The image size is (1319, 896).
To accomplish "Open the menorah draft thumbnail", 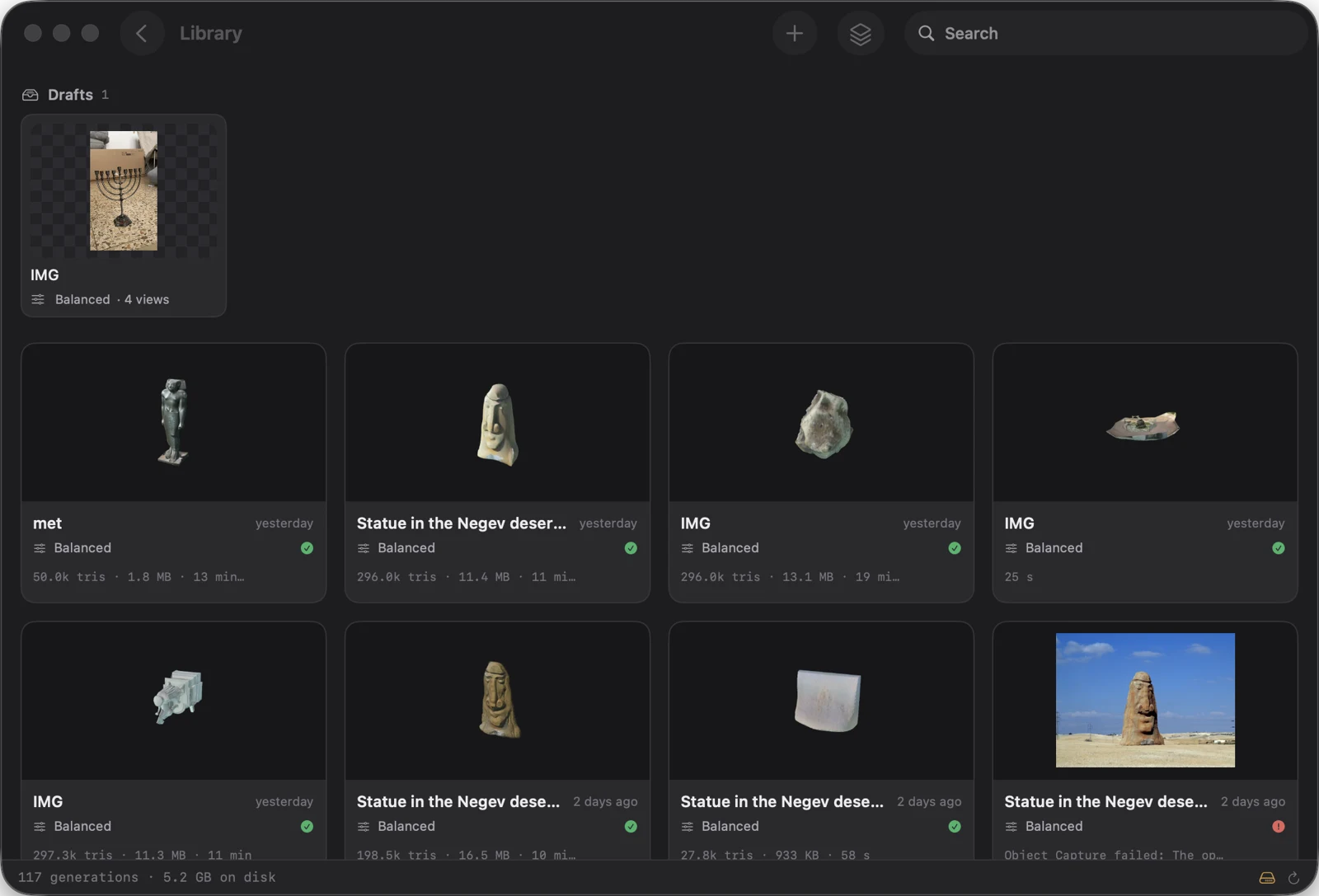I will 124,190.
